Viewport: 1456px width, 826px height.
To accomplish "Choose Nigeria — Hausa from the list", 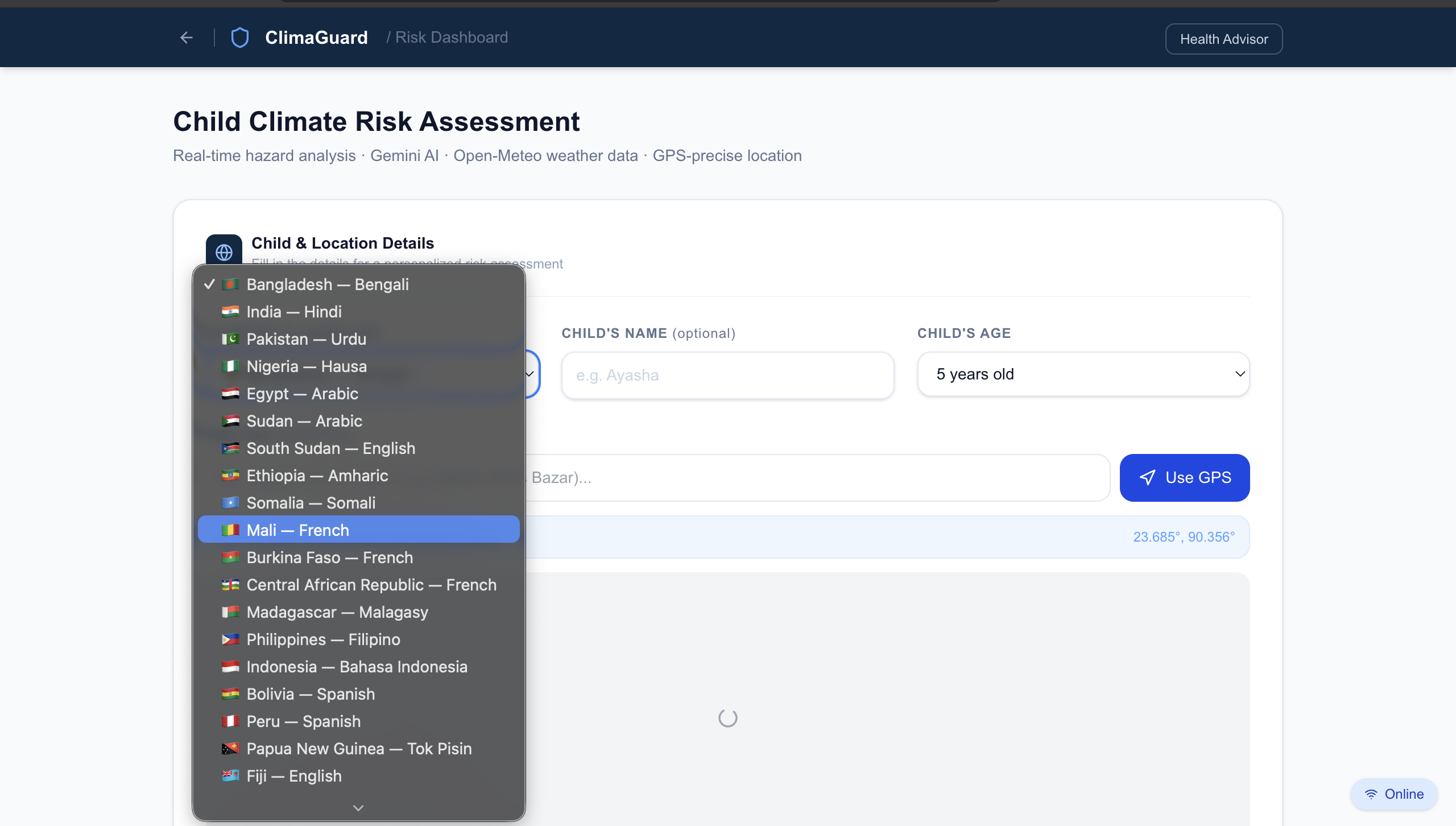I will (x=358, y=366).
